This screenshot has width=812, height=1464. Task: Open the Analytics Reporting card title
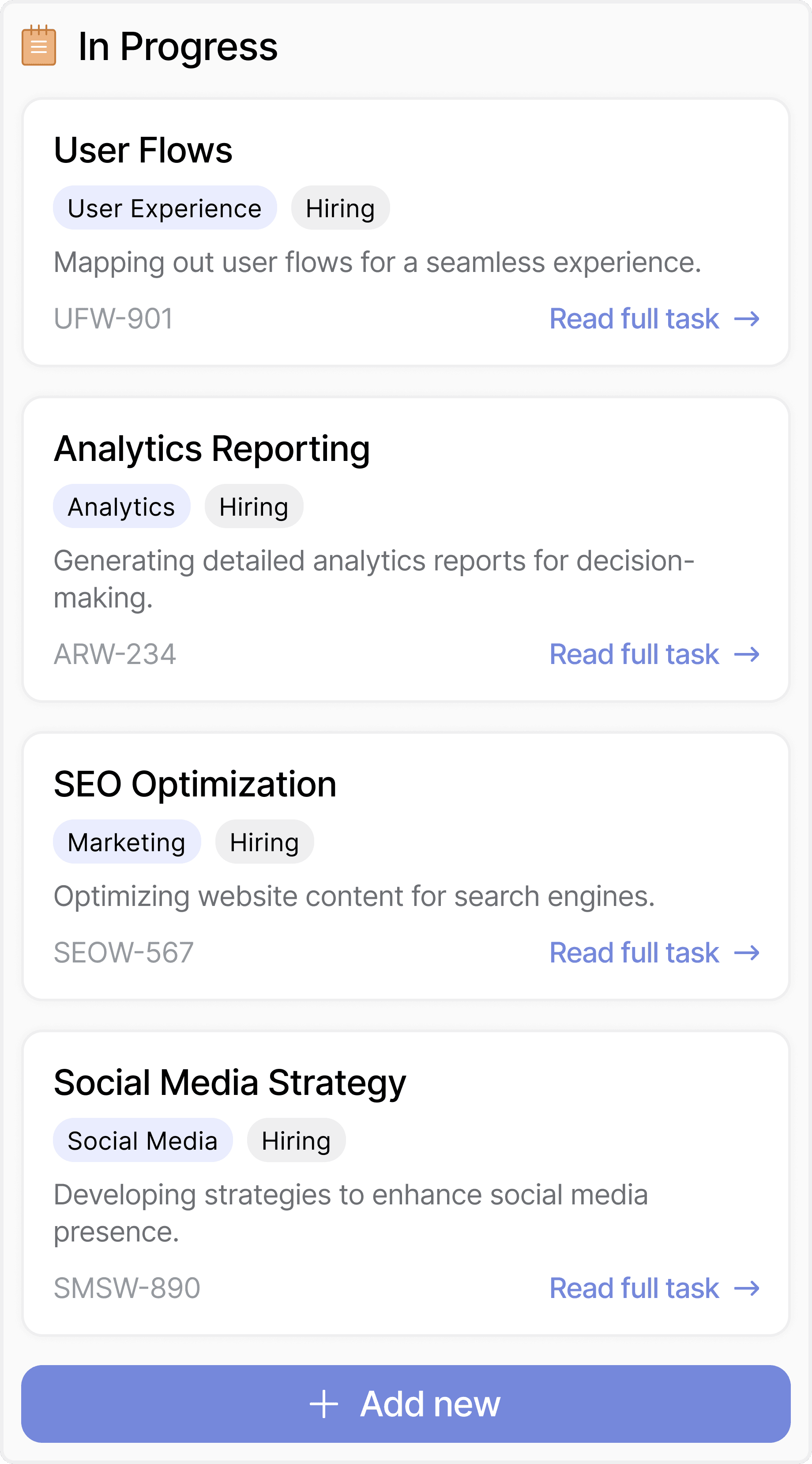(x=211, y=449)
